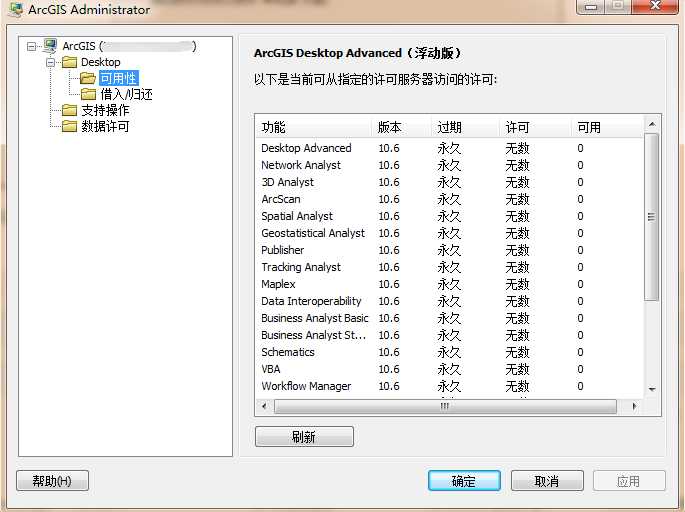Click the 确定 OK button
Screen dimensions: 685x512
click(464, 481)
